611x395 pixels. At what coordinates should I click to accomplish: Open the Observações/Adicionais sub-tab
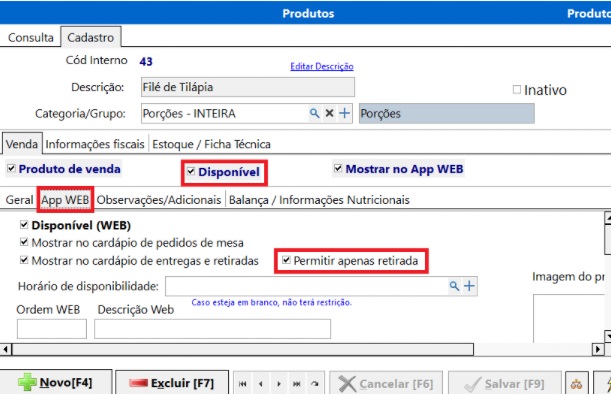coord(159,200)
